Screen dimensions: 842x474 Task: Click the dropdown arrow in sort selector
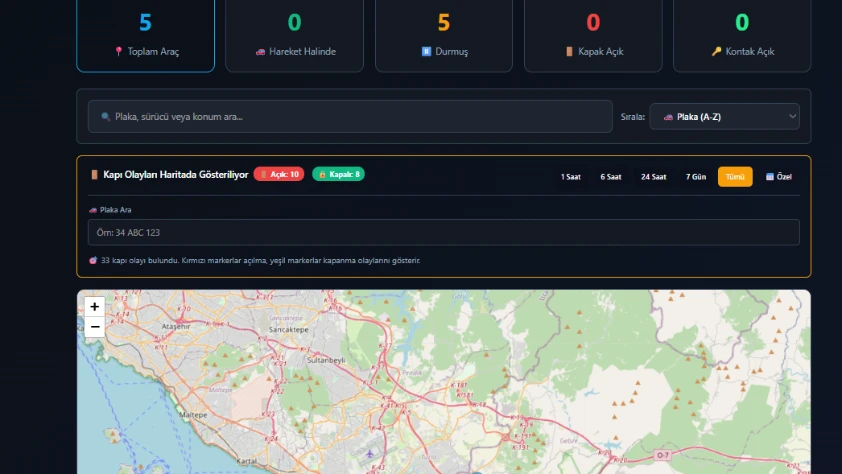[792, 117]
